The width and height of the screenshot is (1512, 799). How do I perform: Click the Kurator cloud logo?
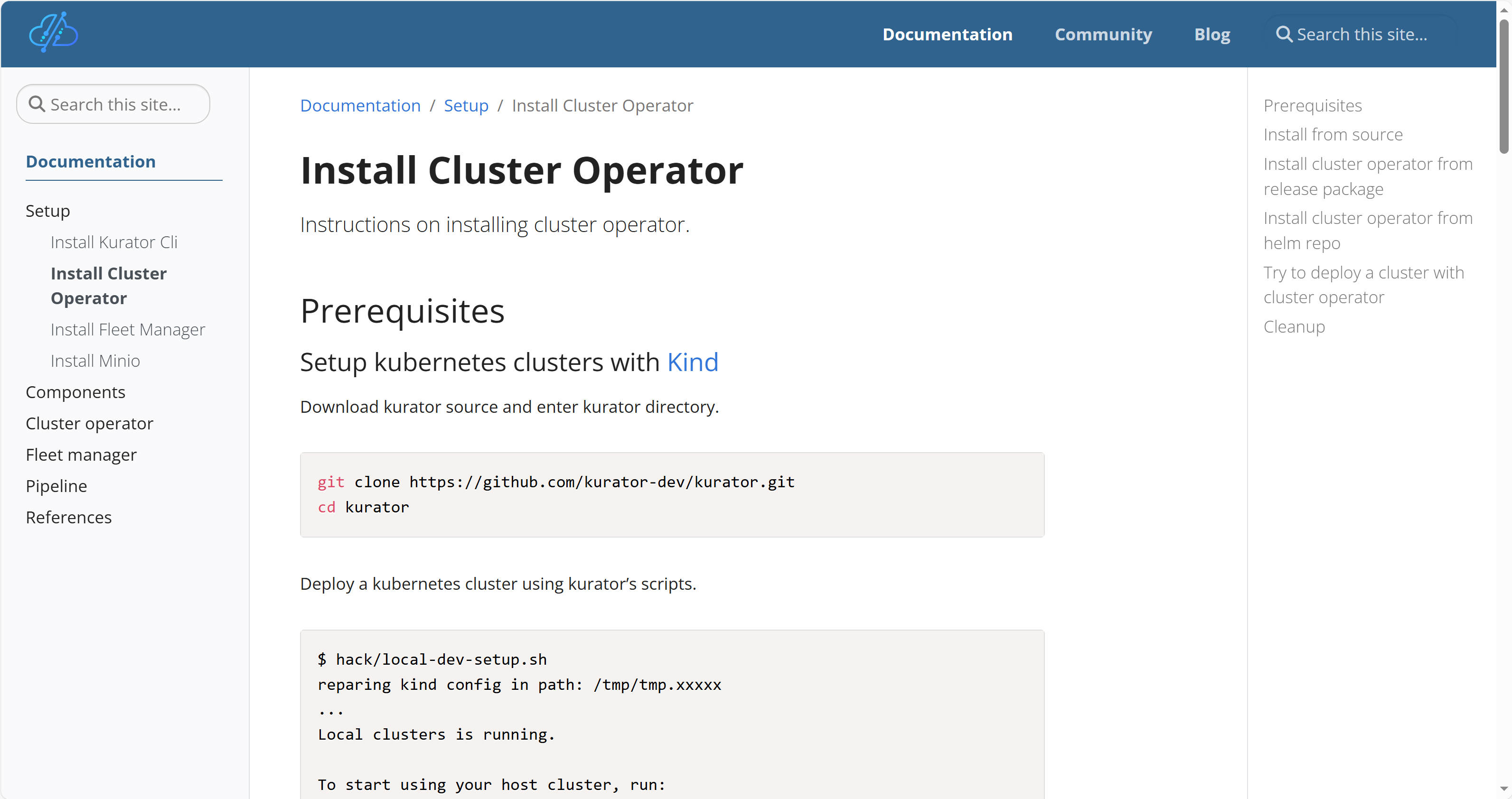(x=54, y=33)
